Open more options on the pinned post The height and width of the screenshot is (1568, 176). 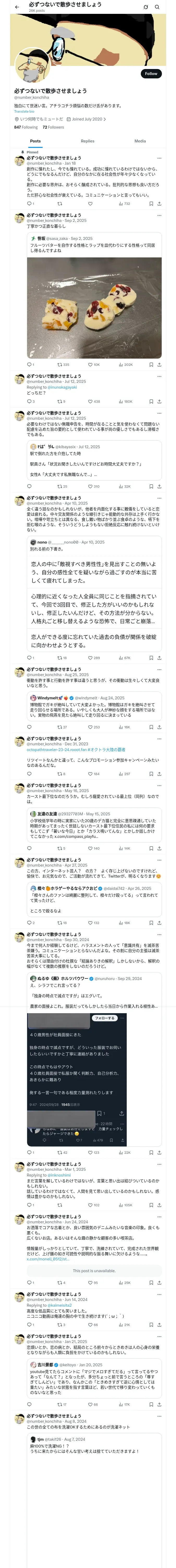pyautogui.click(x=159, y=158)
